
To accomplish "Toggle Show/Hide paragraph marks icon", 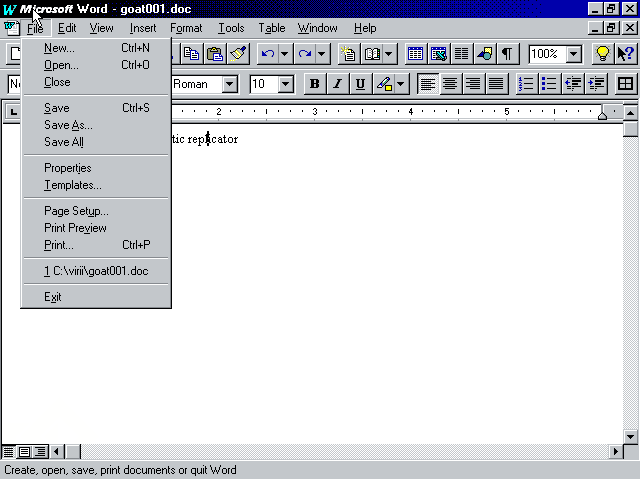I will pos(507,54).
